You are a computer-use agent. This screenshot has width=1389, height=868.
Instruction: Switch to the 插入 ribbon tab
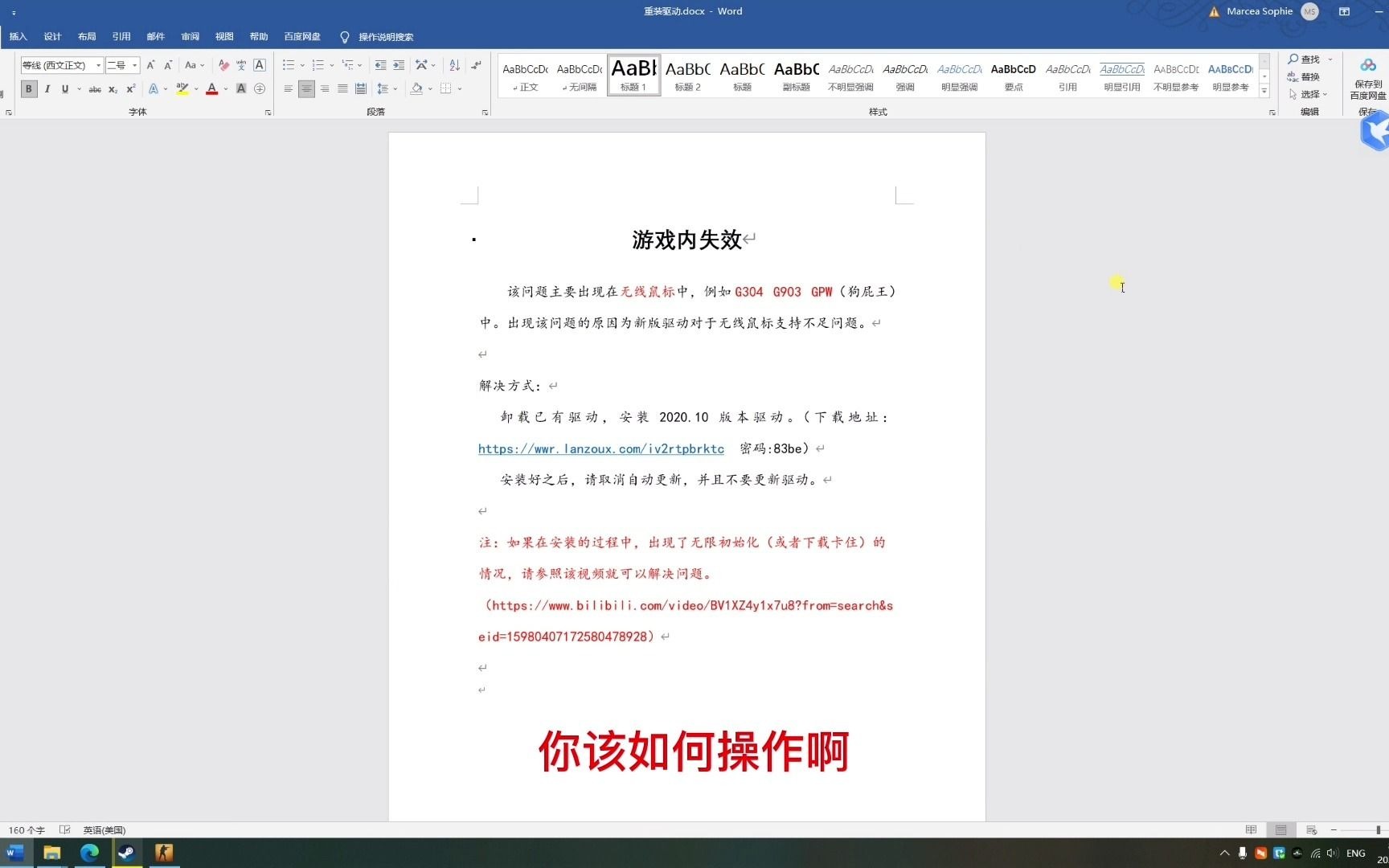coord(17,36)
